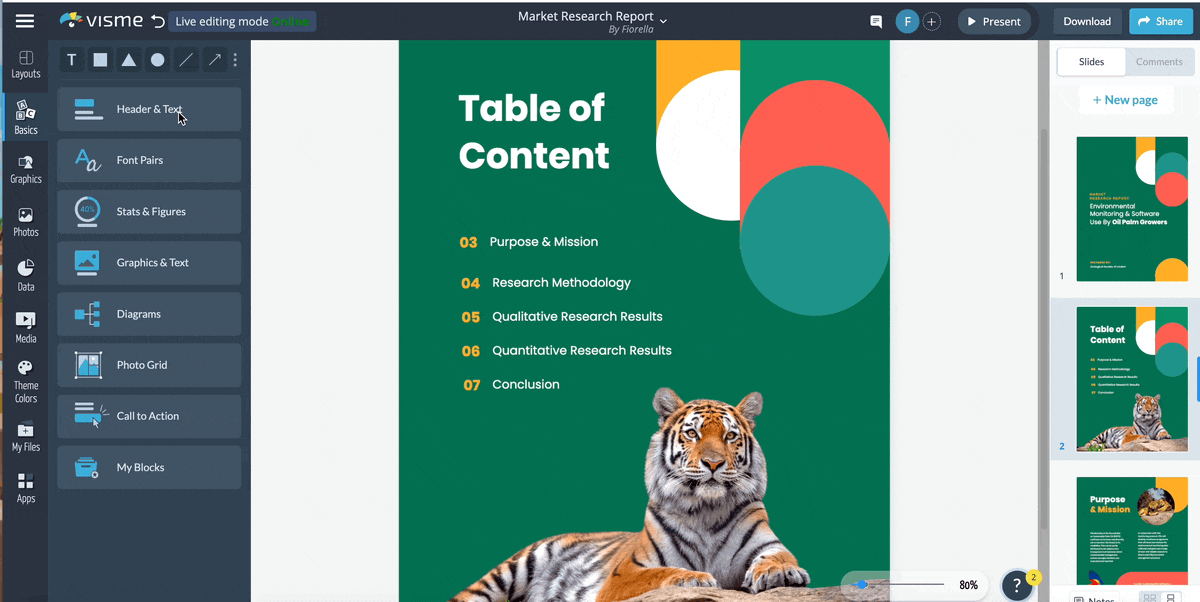Add a collaborator with the plus icon
The height and width of the screenshot is (602, 1200).
pyautogui.click(x=931, y=21)
